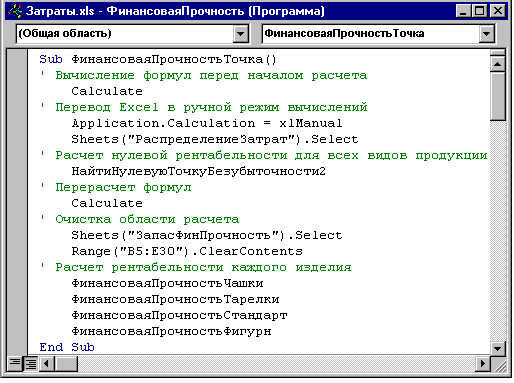This screenshot has height=383, width=514.
Task: Minimize the Затраты.xls code window
Action: (x=463, y=11)
